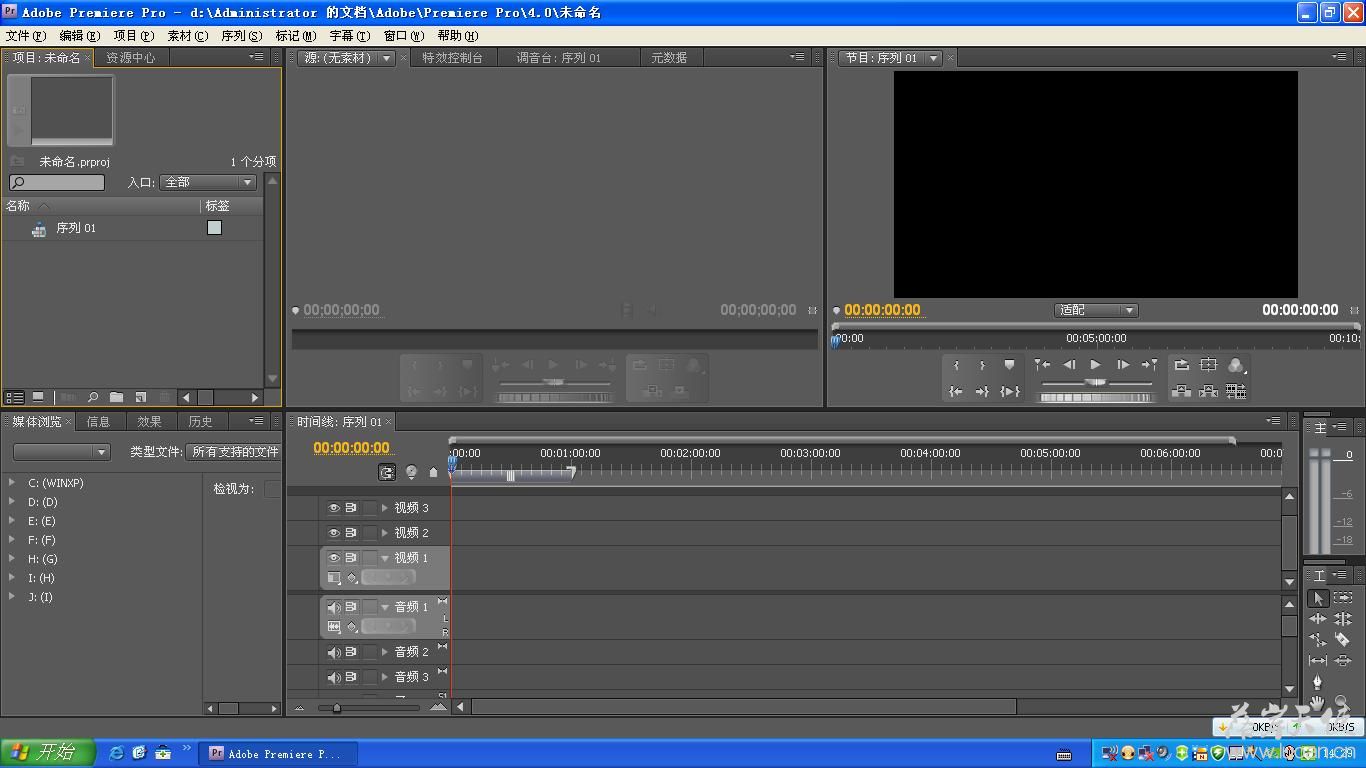Switch project panel to Icon view
1366x768 pixels.
pos(38,398)
